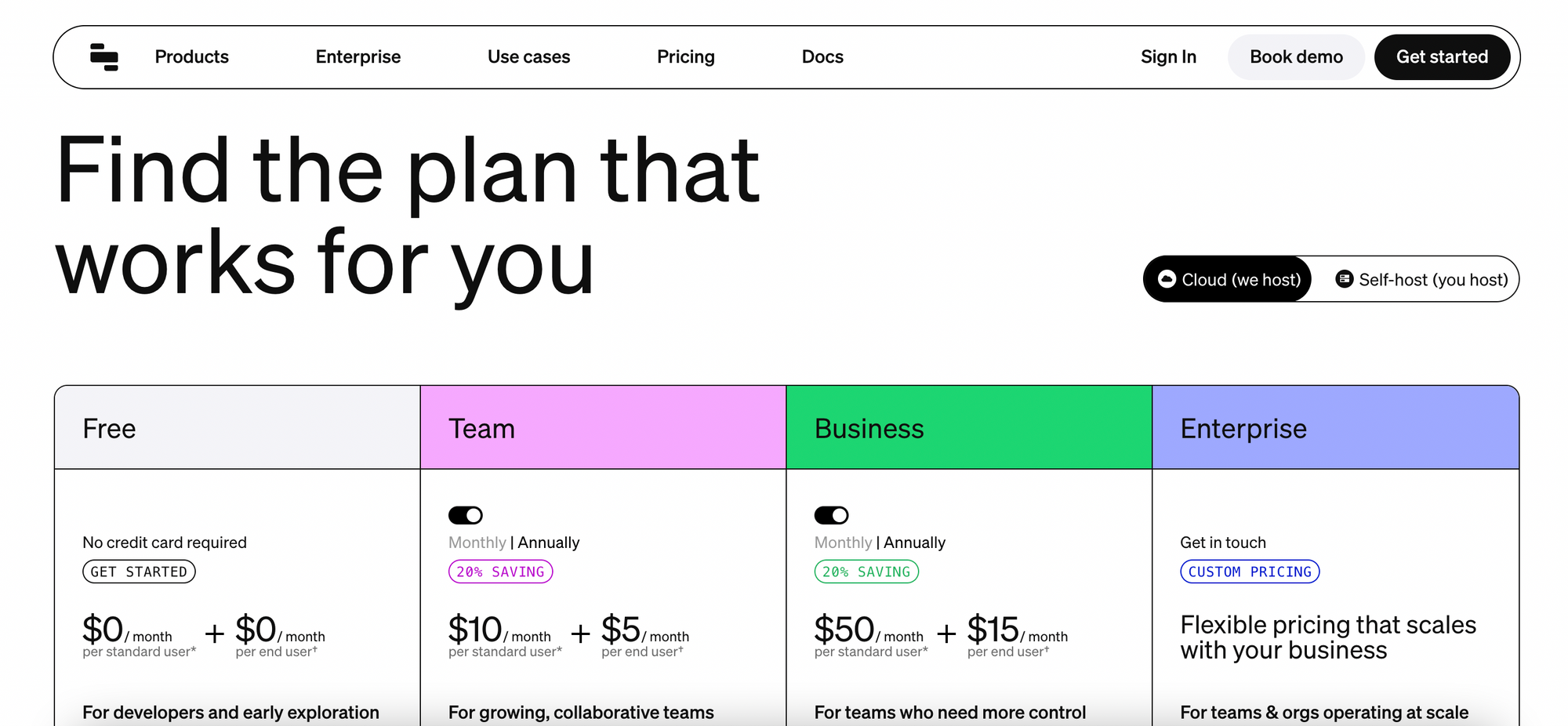Open the Products menu
The height and width of the screenshot is (726, 1568).
pos(192,57)
